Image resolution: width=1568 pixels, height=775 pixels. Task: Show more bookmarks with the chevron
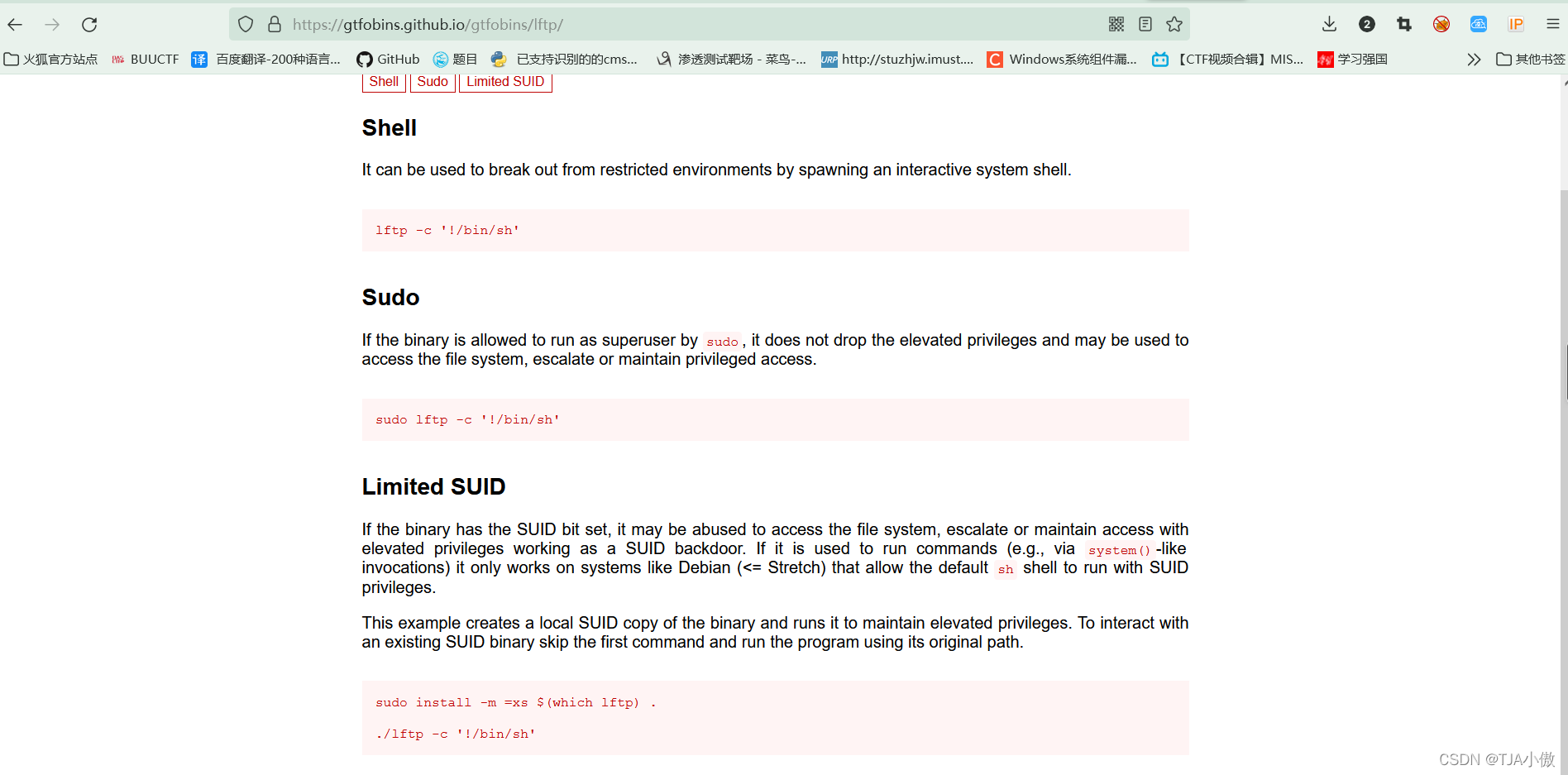pyautogui.click(x=1474, y=60)
